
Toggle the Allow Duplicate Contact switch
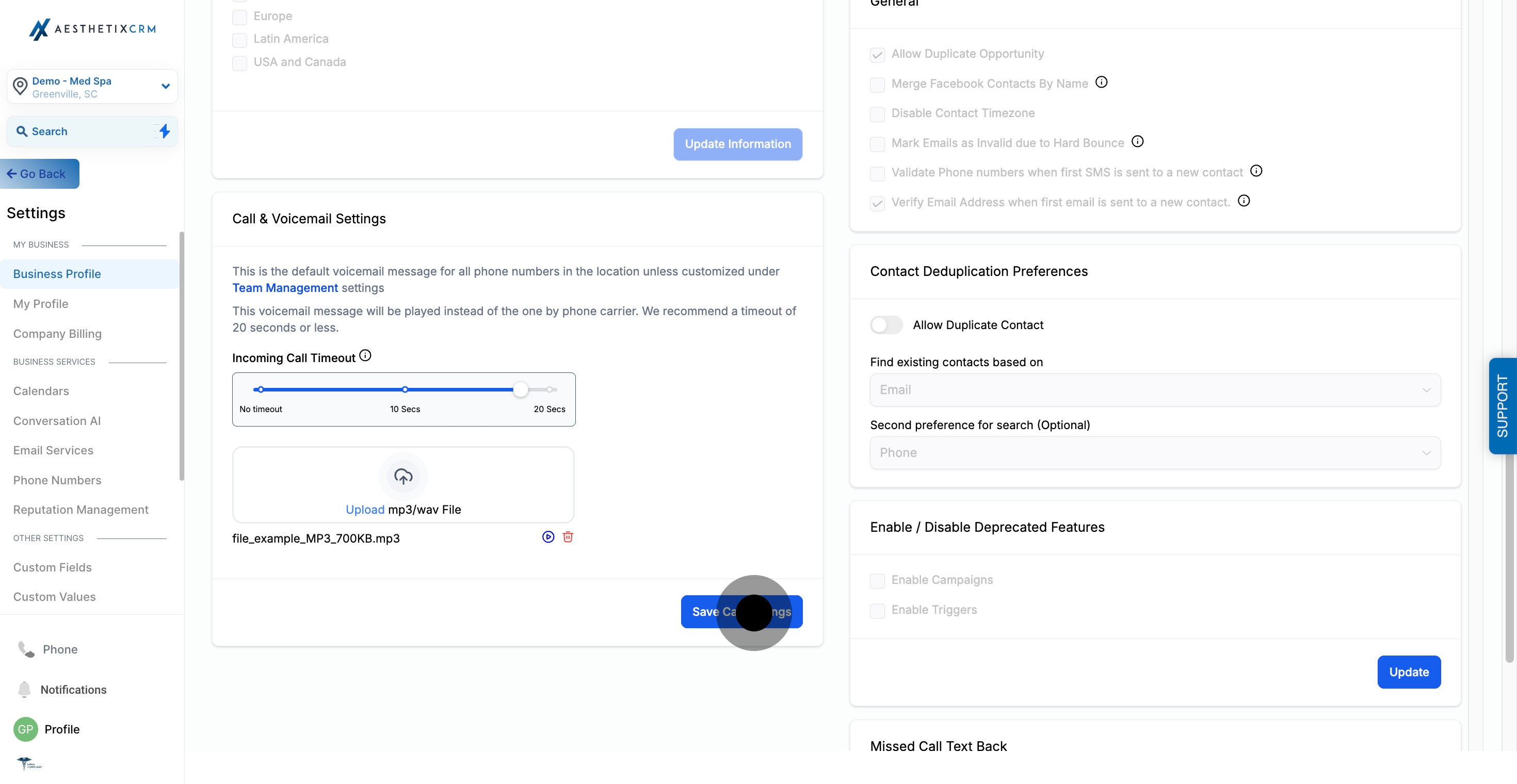[x=886, y=325]
